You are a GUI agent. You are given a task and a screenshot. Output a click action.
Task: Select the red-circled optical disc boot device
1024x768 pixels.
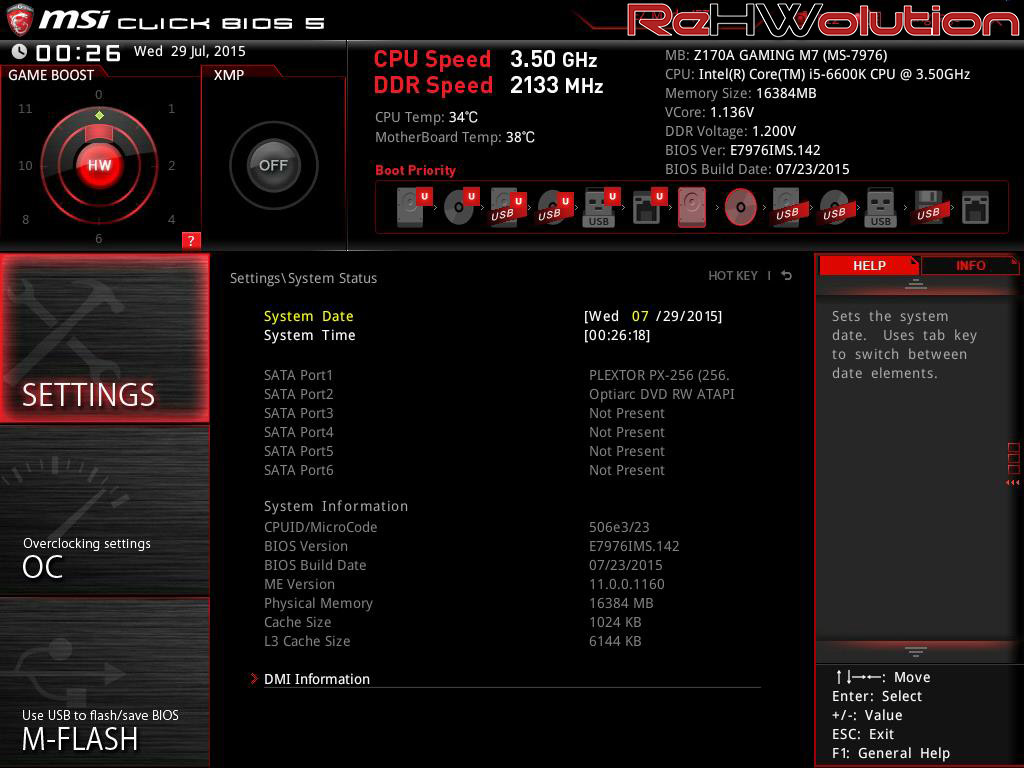tap(740, 207)
